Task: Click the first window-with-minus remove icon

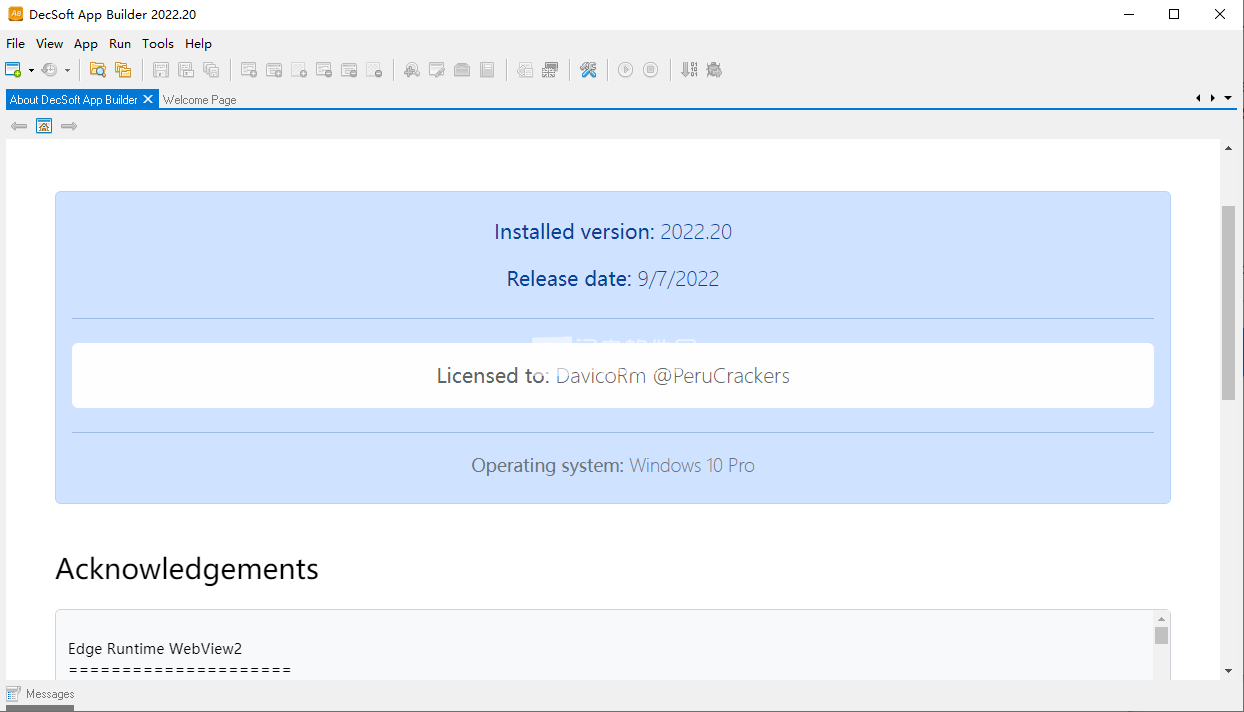Action: coord(324,70)
